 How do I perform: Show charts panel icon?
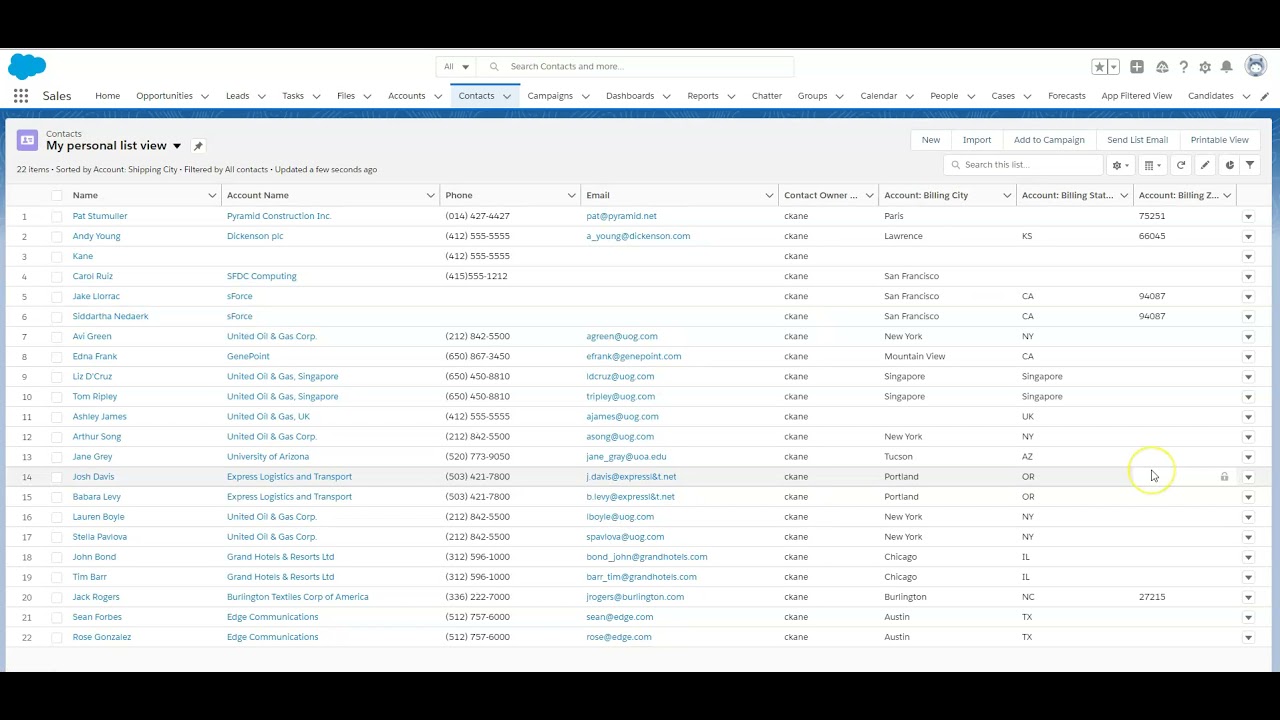pyautogui.click(x=1230, y=165)
